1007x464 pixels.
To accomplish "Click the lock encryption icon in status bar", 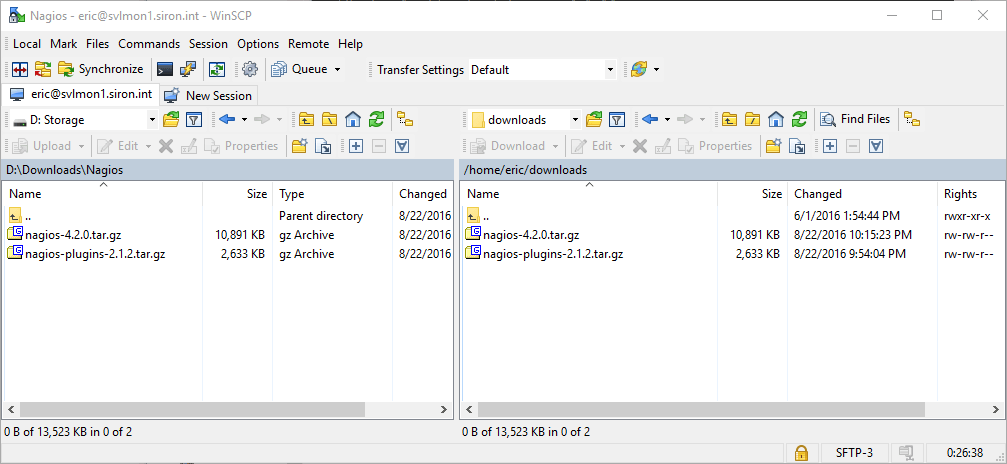I will 801,452.
